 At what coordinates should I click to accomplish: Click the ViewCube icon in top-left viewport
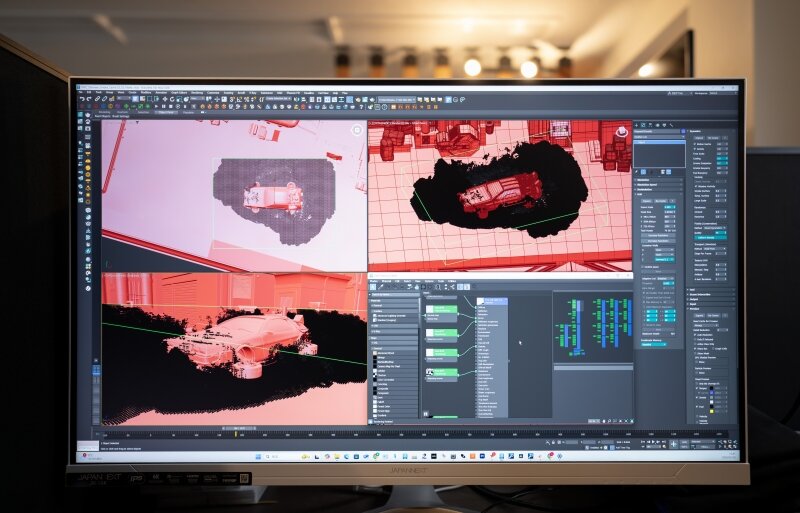click(357, 130)
